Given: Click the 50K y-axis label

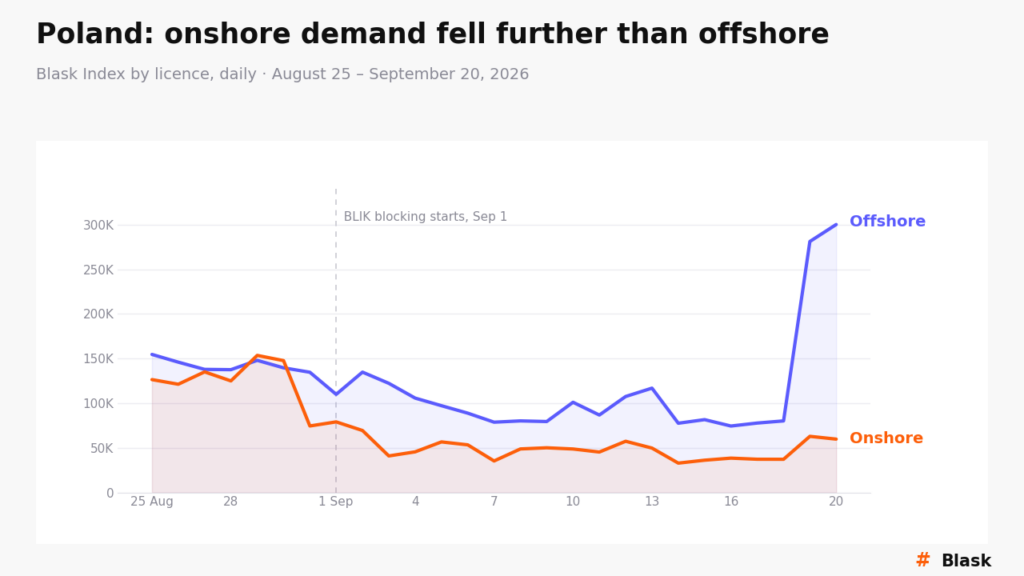Looking at the screenshot, I should click(x=102, y=449).
